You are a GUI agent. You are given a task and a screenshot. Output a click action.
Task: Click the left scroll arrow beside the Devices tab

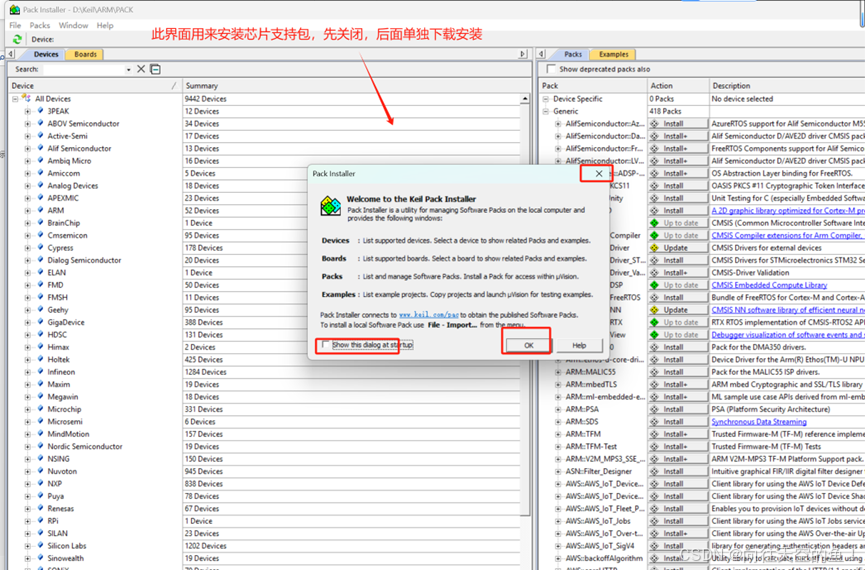[x=10, y=54]
